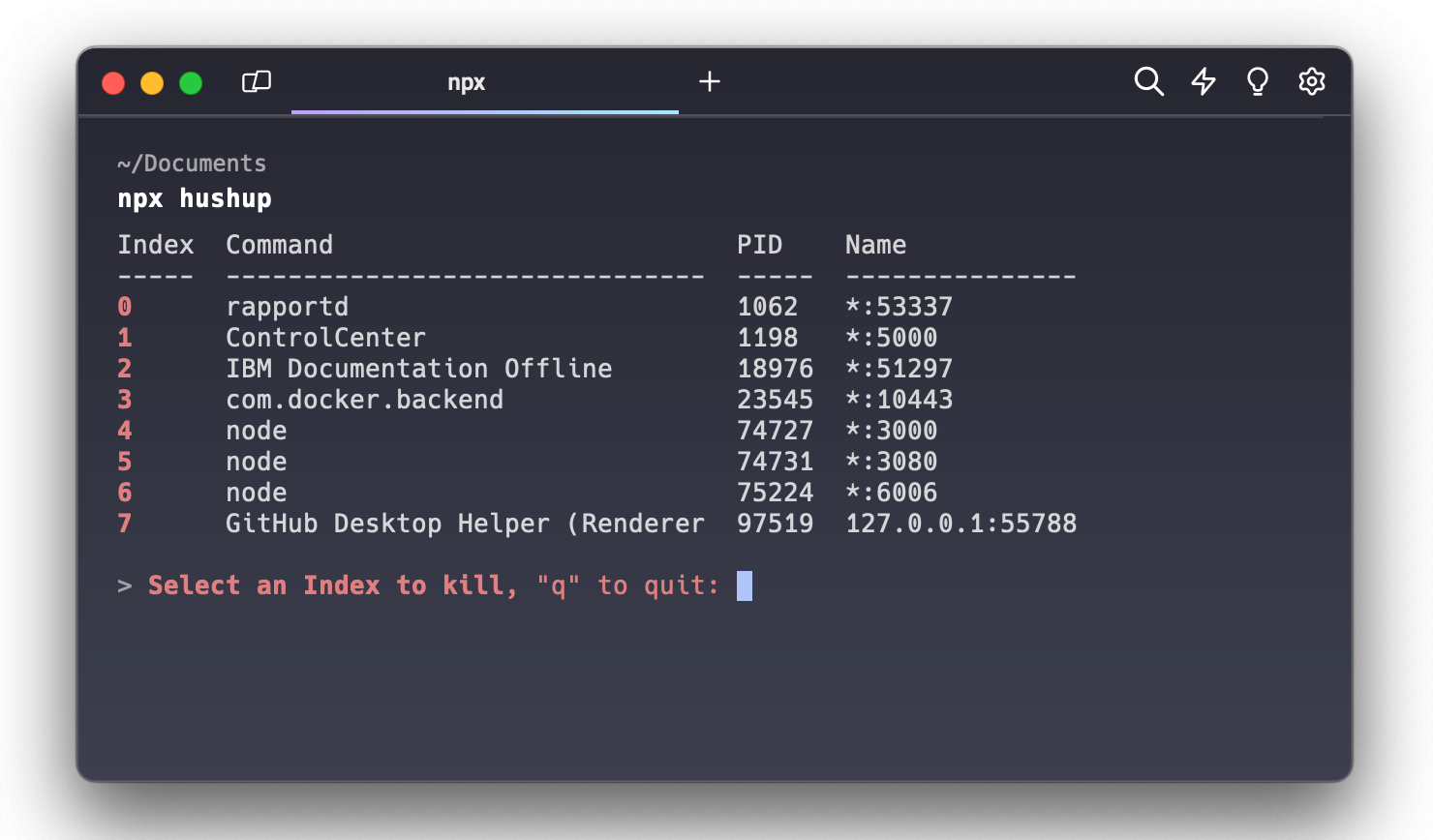The image size is (1433, 840).
Task: Click index 7 in red
Action: [125, 524]
